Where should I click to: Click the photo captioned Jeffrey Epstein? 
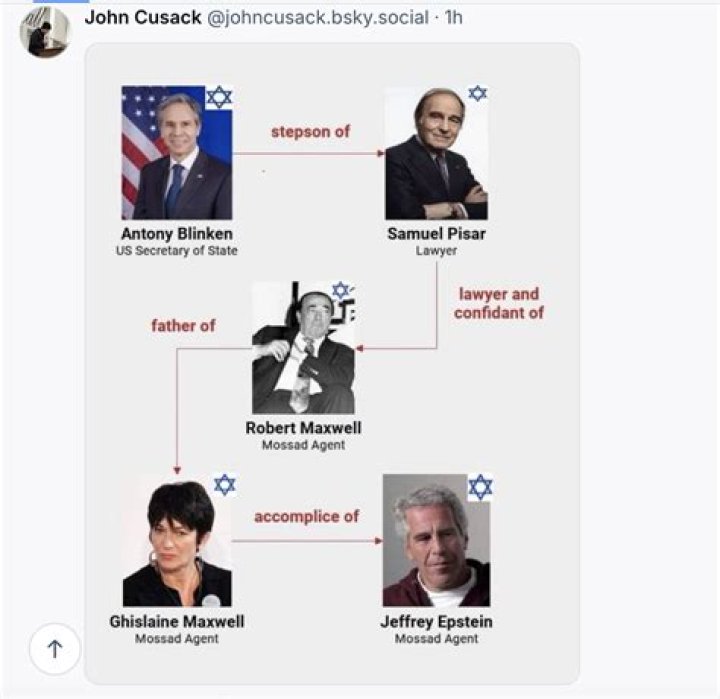[x=436, y=540]
